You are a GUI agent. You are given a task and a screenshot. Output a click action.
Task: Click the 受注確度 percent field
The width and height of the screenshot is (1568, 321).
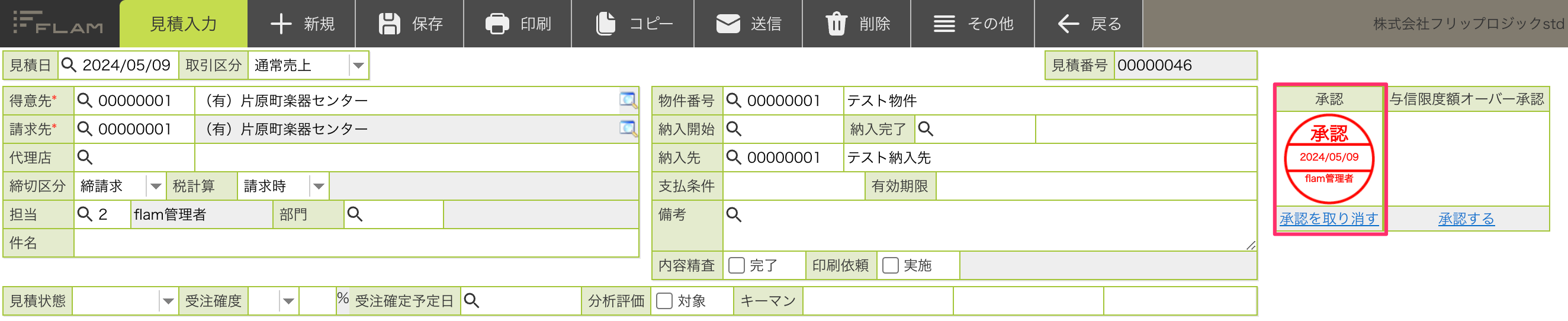(317, 301)
